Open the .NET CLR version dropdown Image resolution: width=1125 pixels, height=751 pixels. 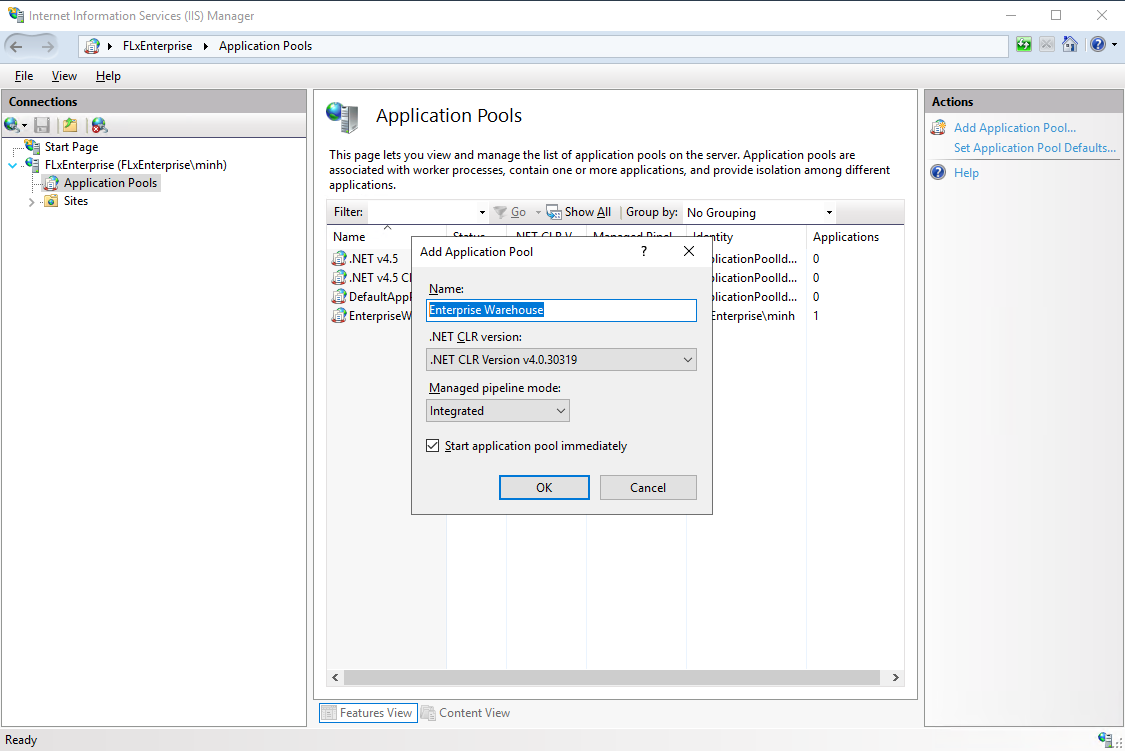689,359
